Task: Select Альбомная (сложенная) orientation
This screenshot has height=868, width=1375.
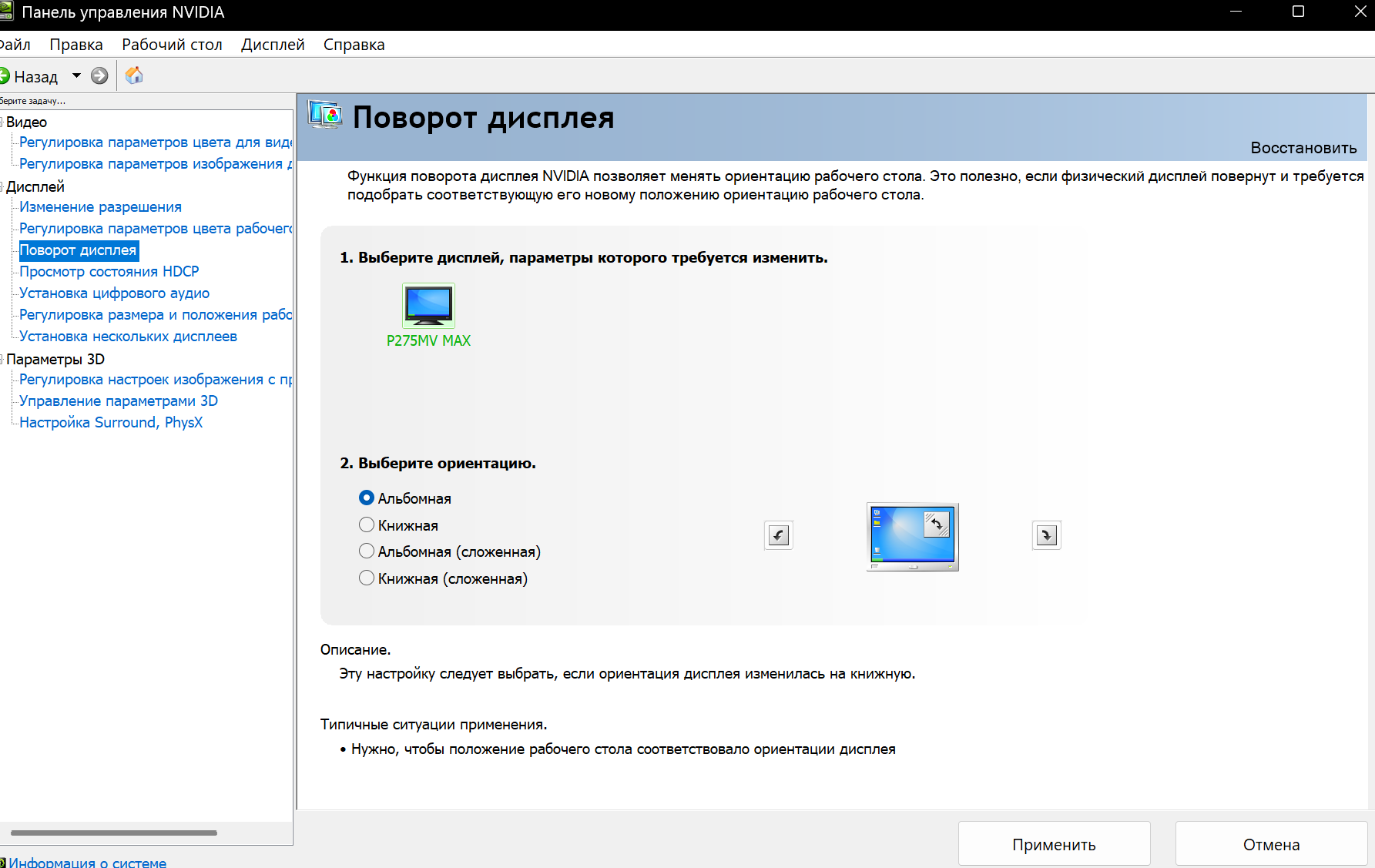Action: coord(367,551)
